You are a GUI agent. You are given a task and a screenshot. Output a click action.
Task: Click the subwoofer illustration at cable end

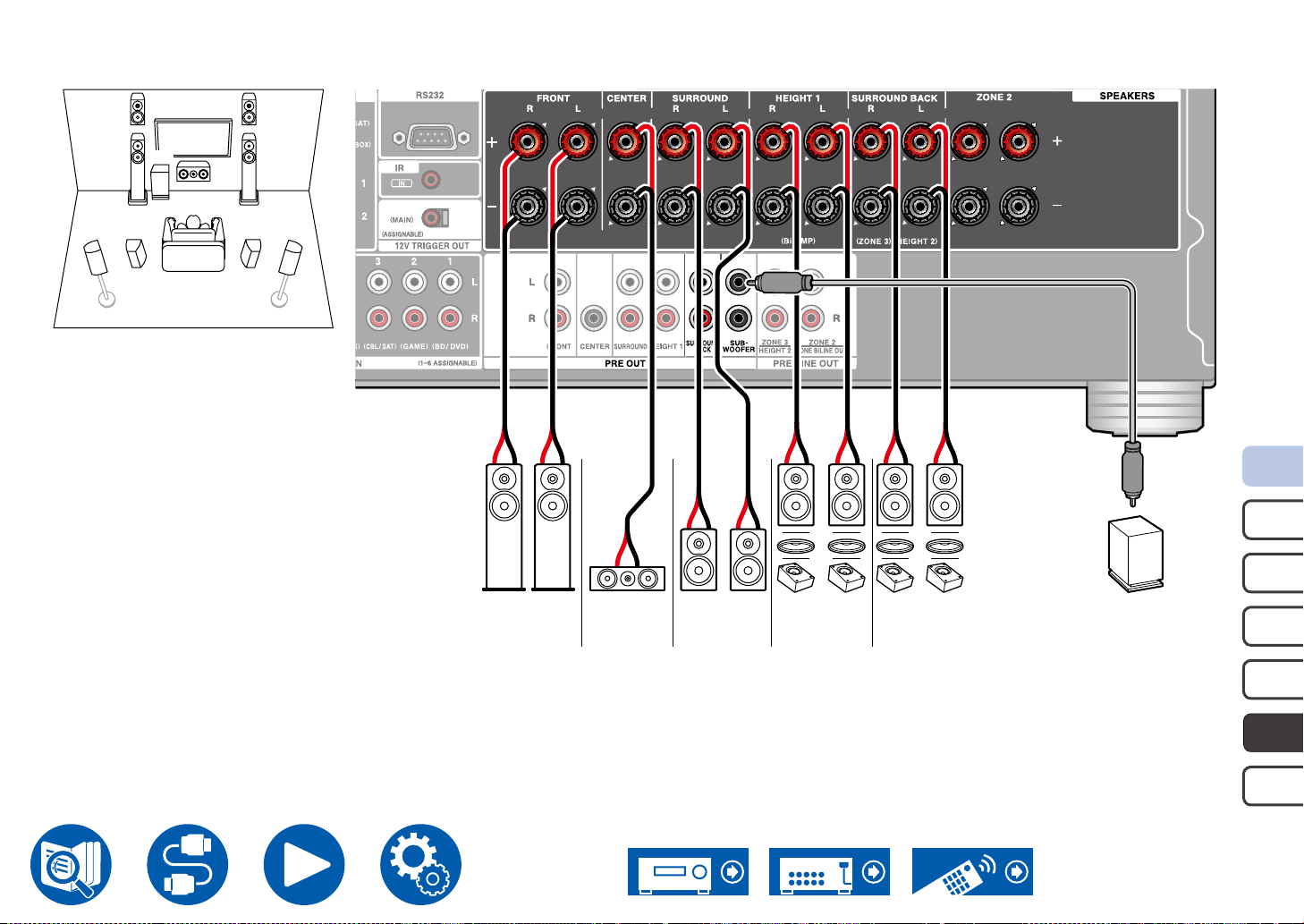1136,554
